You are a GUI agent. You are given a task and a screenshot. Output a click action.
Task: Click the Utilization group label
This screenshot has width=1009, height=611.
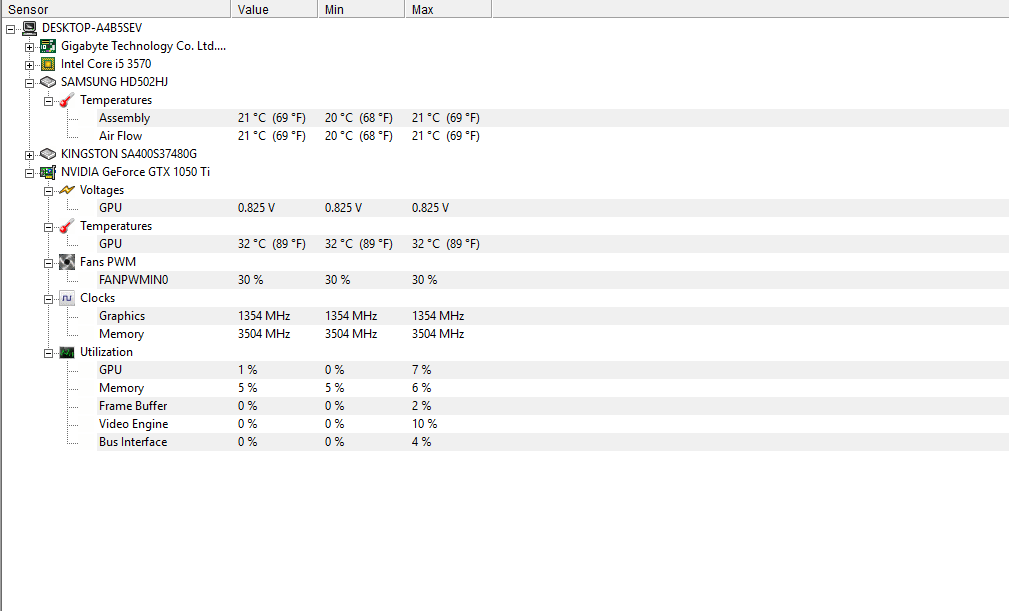(x=106, y=352)
